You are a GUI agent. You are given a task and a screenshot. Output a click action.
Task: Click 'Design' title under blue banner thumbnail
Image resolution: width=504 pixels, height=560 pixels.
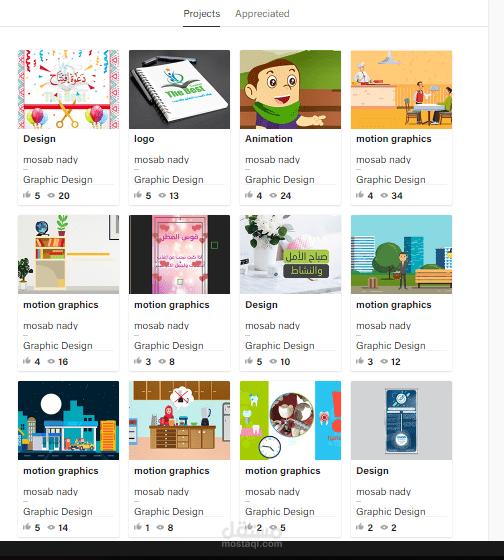(372, 471)
